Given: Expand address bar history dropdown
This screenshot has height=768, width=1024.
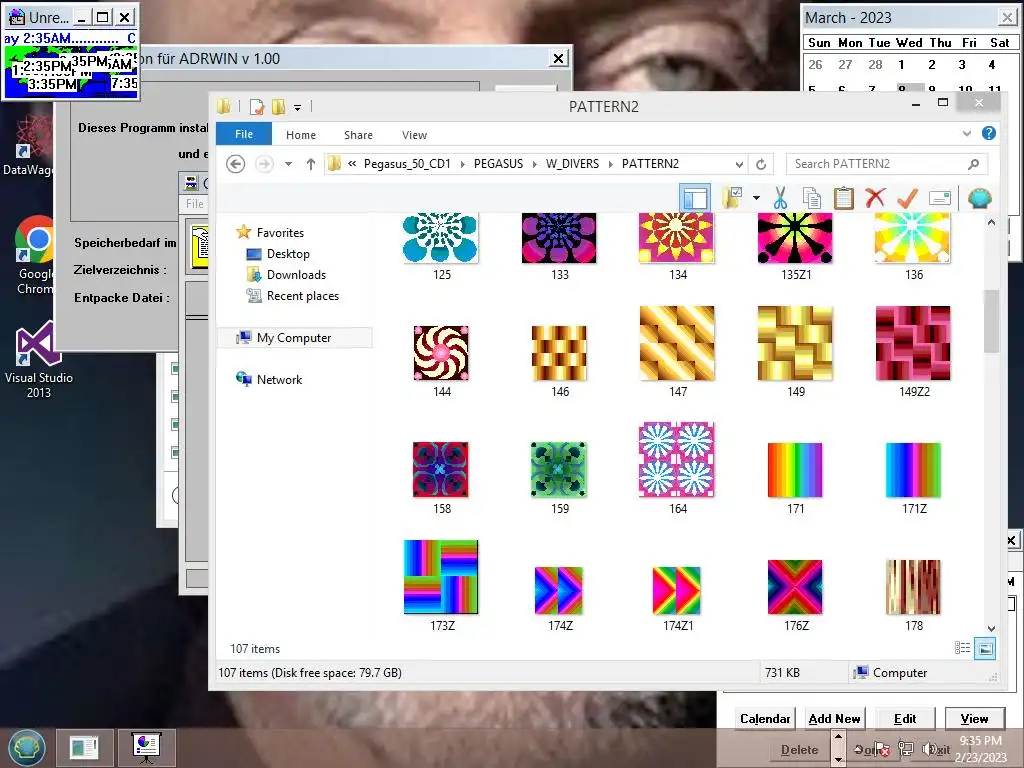Looking at the screenshot, I should [x=739, y=164].
